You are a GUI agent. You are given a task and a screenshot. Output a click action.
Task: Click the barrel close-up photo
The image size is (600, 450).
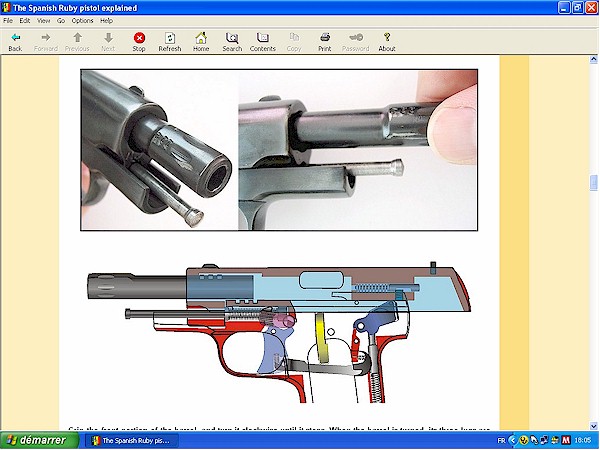(x=279, y=150)
